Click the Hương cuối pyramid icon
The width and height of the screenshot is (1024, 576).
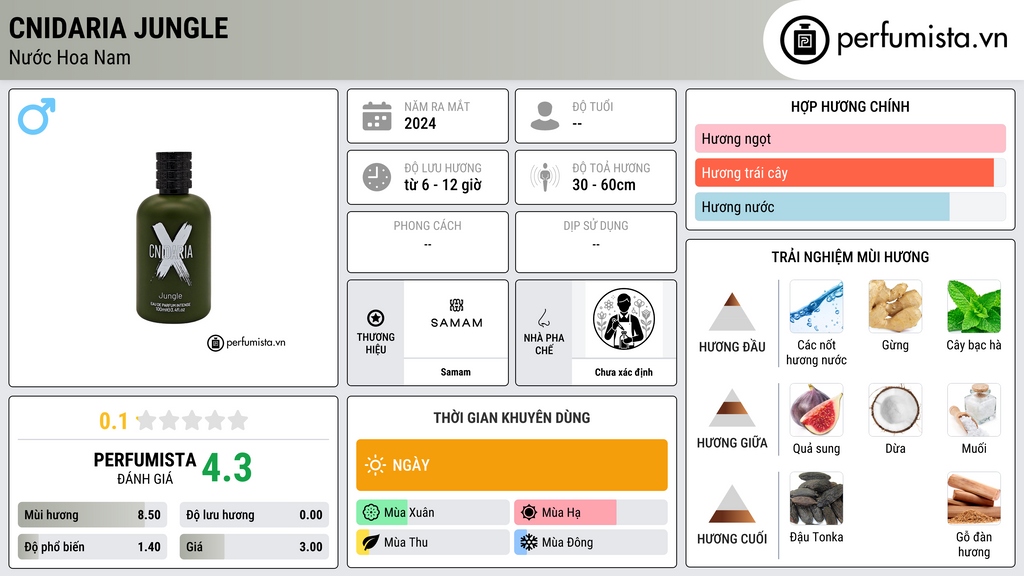[732, 504]
